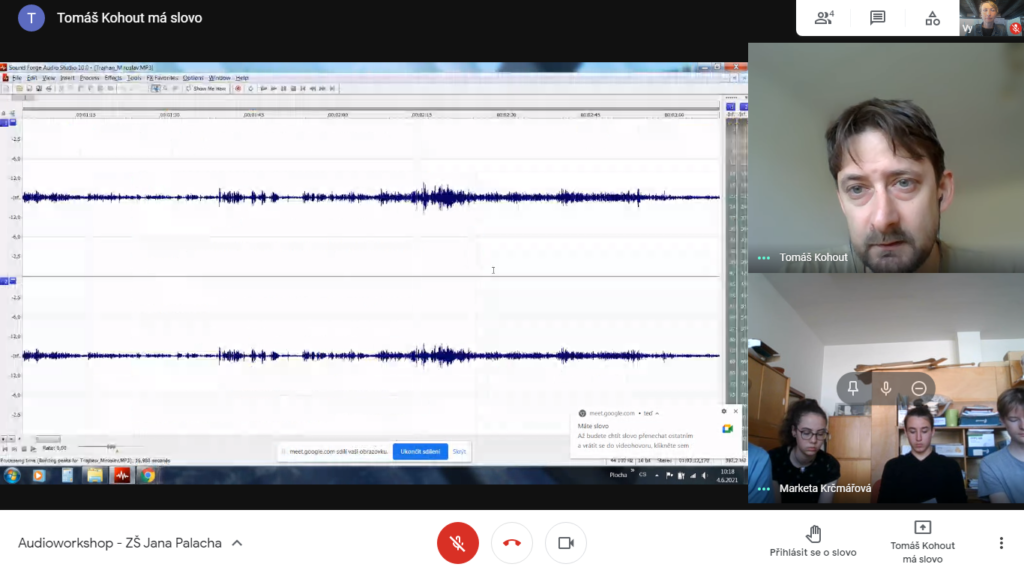1024x576 pixels.
Task: Start recording with the red Record button
Action: [238, 88]
